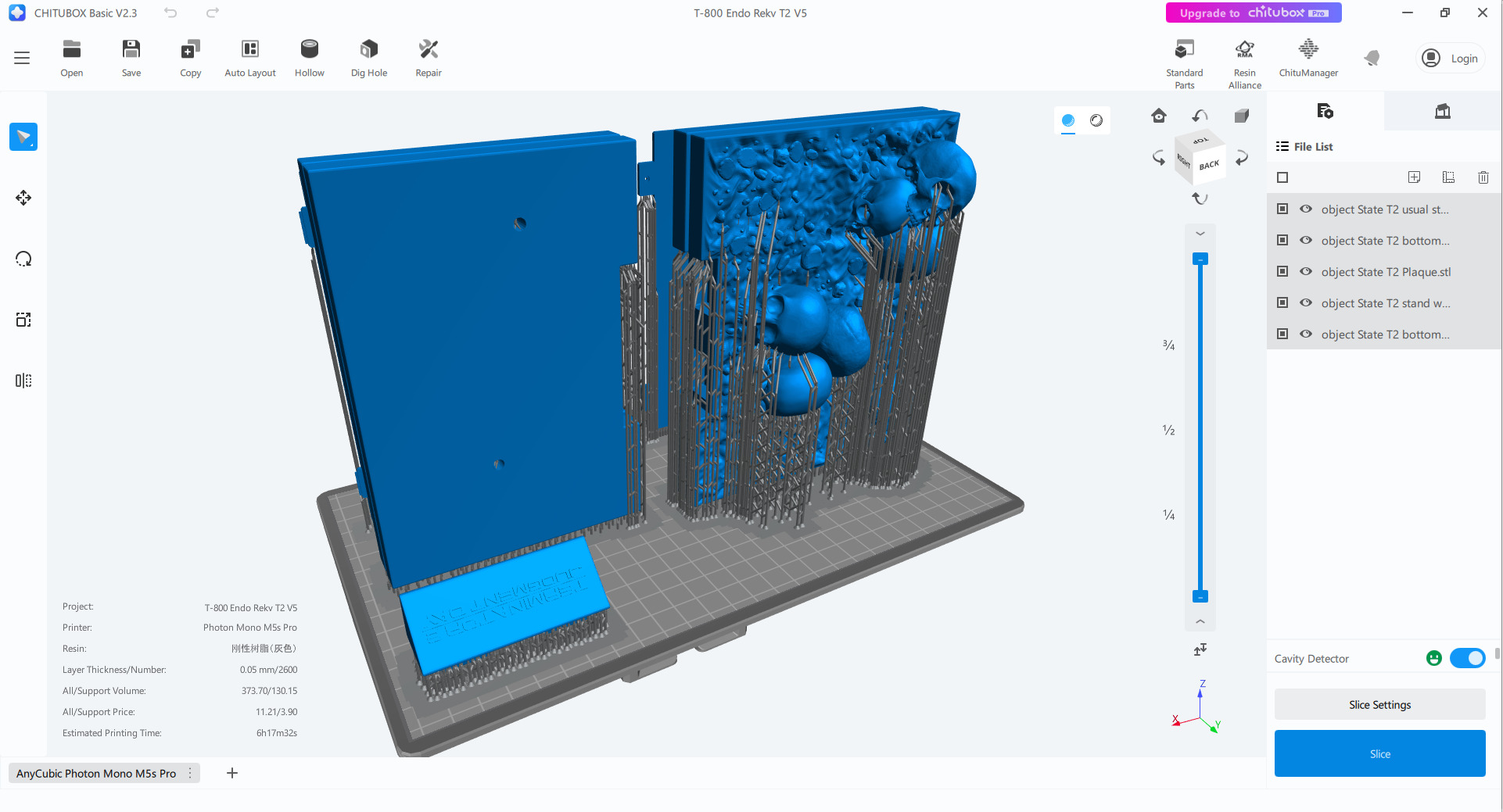Switch to the file settings panel tab
Screen dimensions: 1503x812
coord(1325,111)
